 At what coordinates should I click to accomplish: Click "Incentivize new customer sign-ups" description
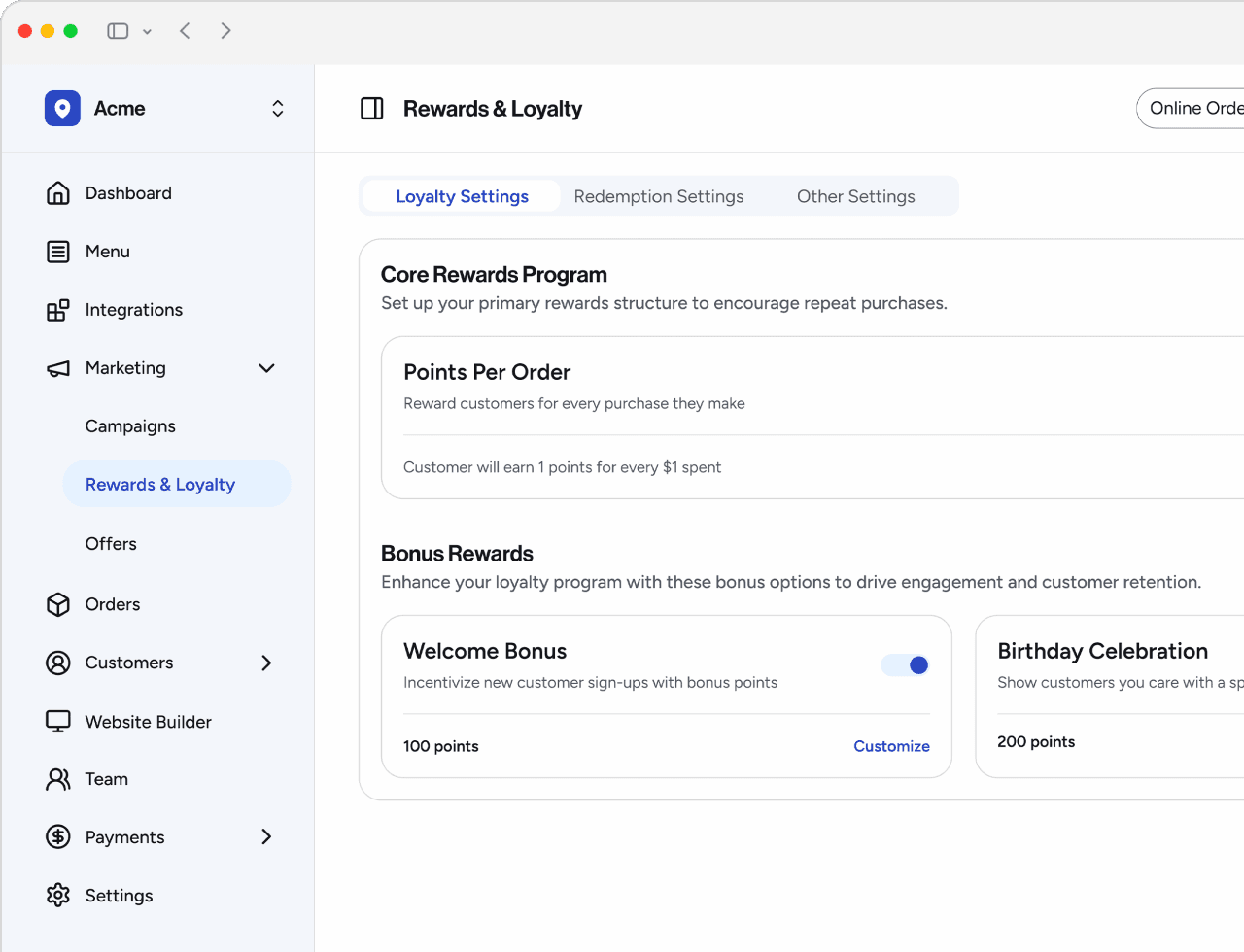click(x=590, y=682)
